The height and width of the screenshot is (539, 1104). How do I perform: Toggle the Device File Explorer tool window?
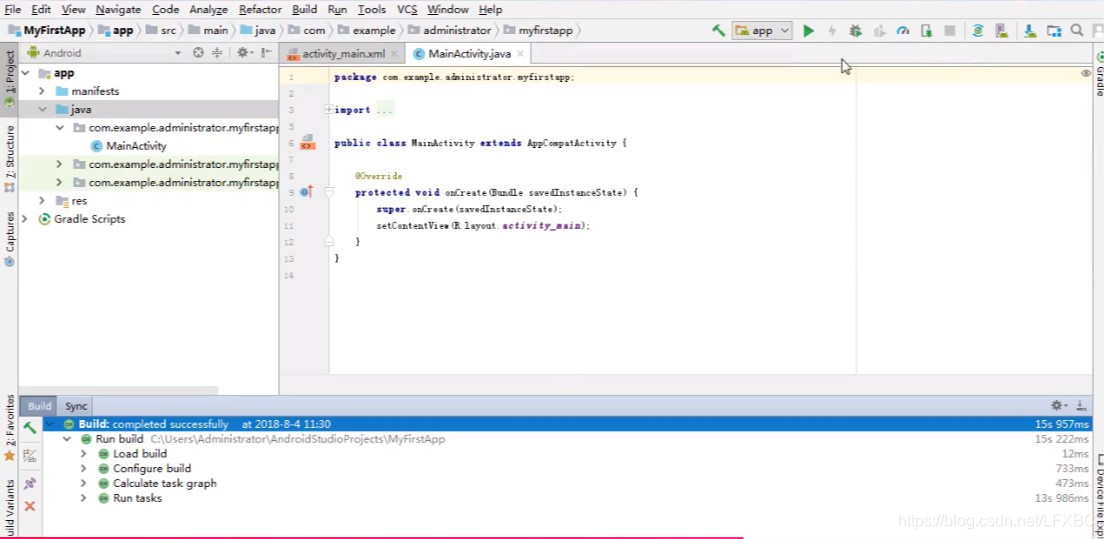1099,496
